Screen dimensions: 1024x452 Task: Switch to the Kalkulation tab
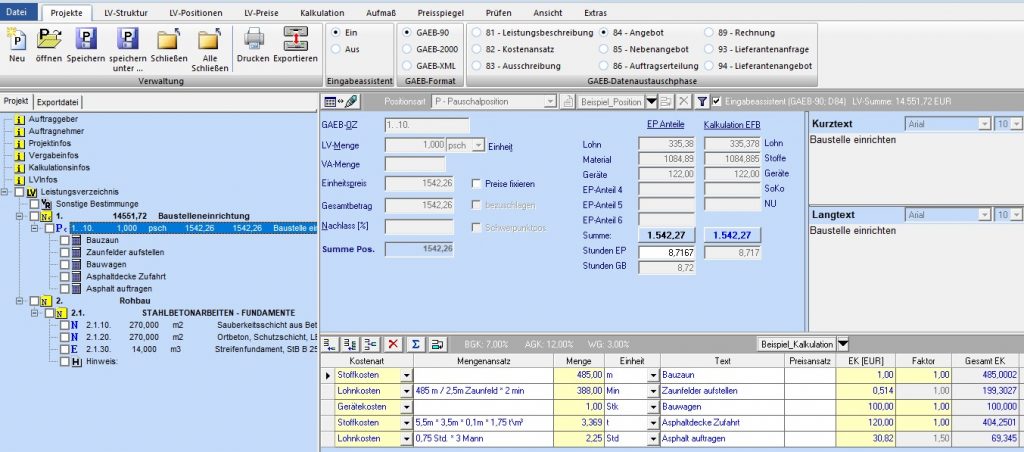click(322, 13)
